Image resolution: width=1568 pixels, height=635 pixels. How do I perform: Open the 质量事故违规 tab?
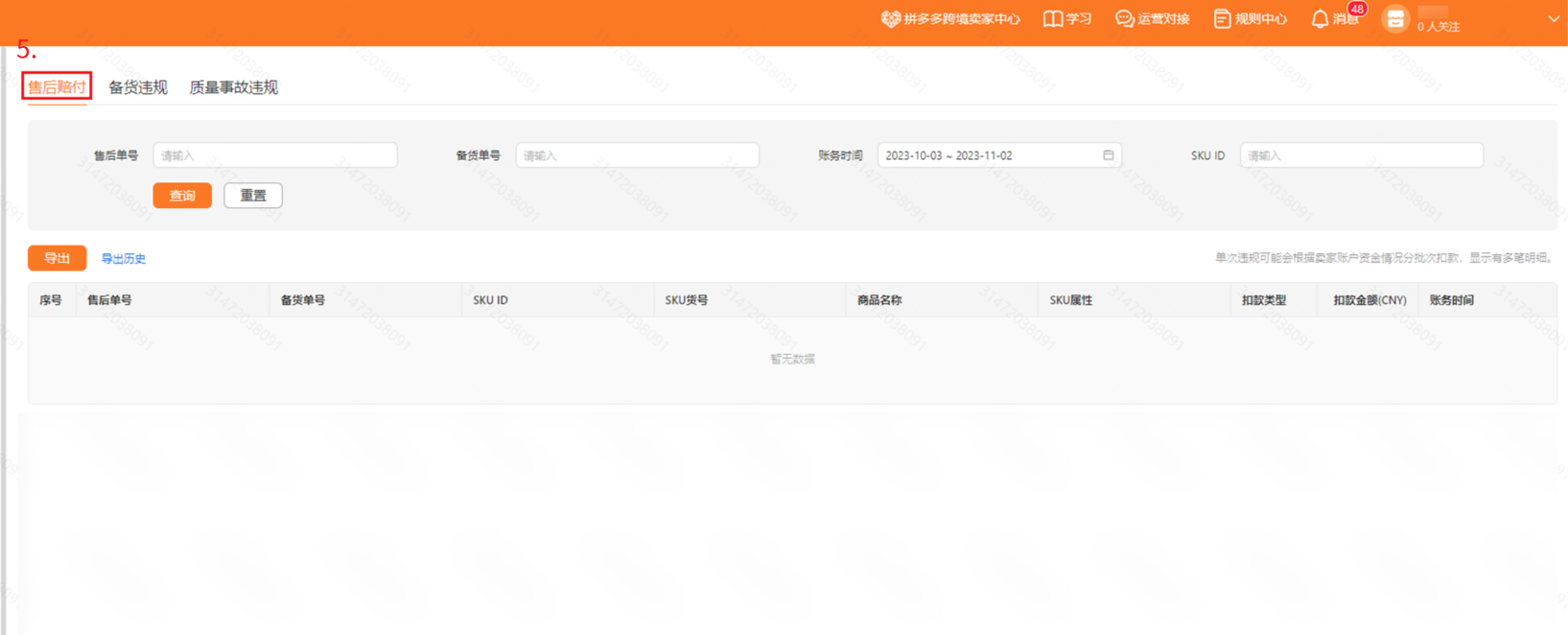pos(233,87)
